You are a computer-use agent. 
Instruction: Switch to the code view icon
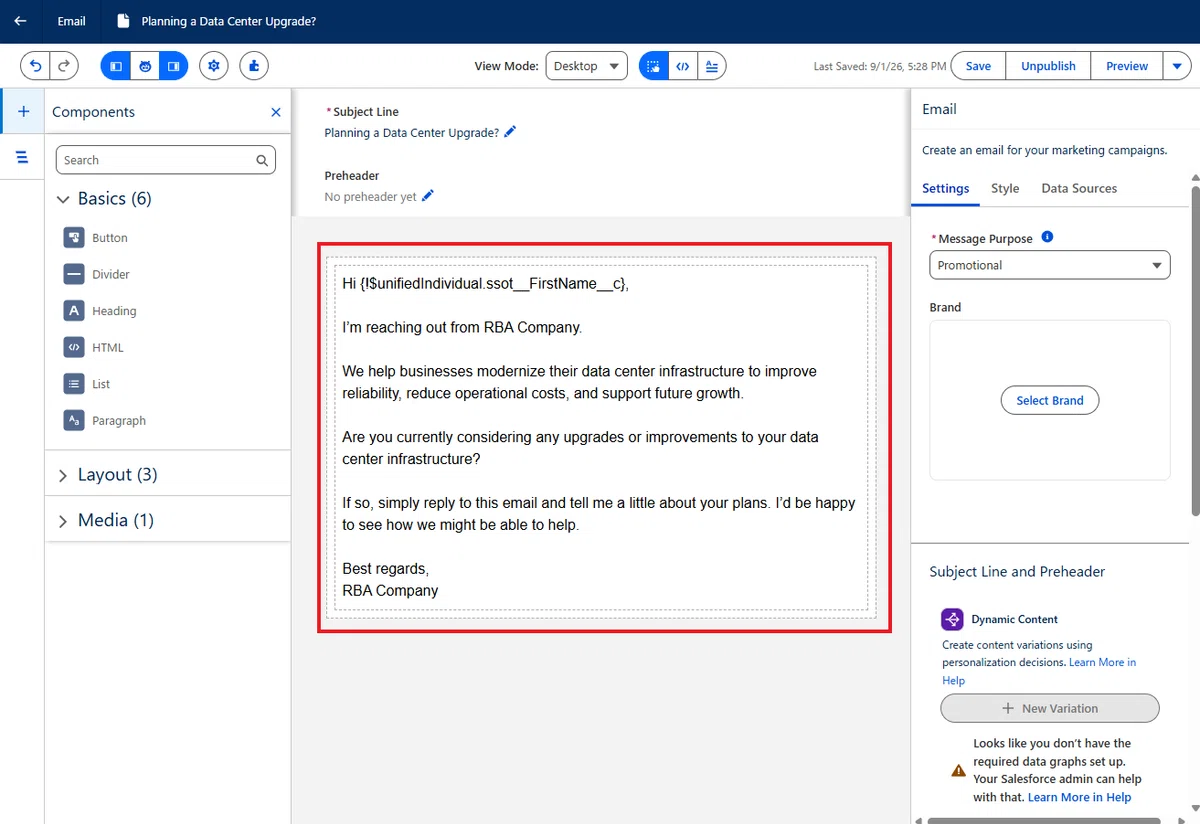point(682,66)
